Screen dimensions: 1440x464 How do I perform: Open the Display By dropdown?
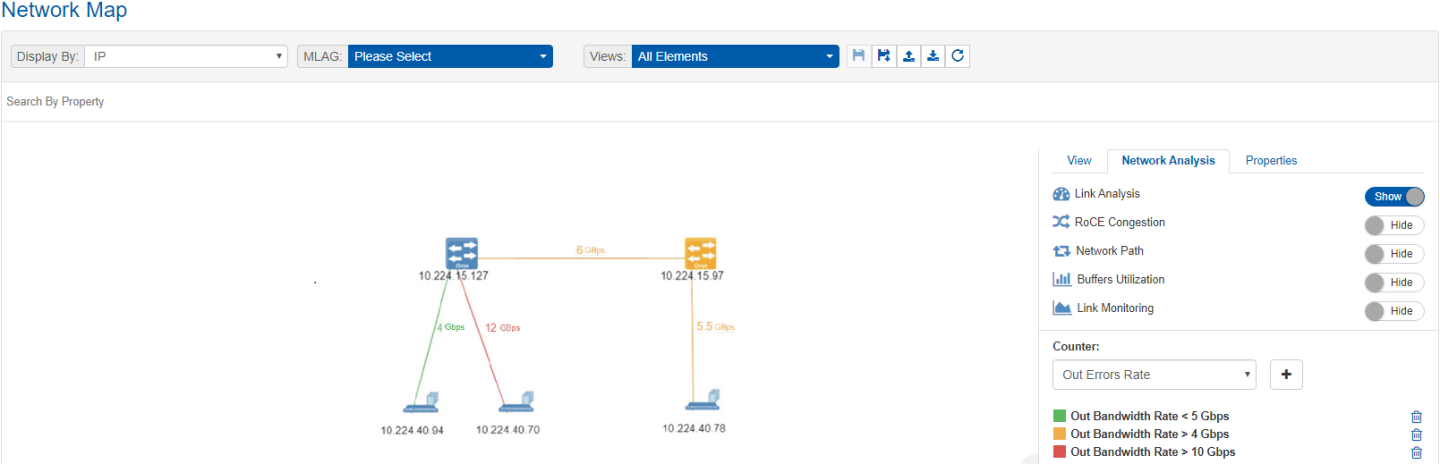(186, 57)
